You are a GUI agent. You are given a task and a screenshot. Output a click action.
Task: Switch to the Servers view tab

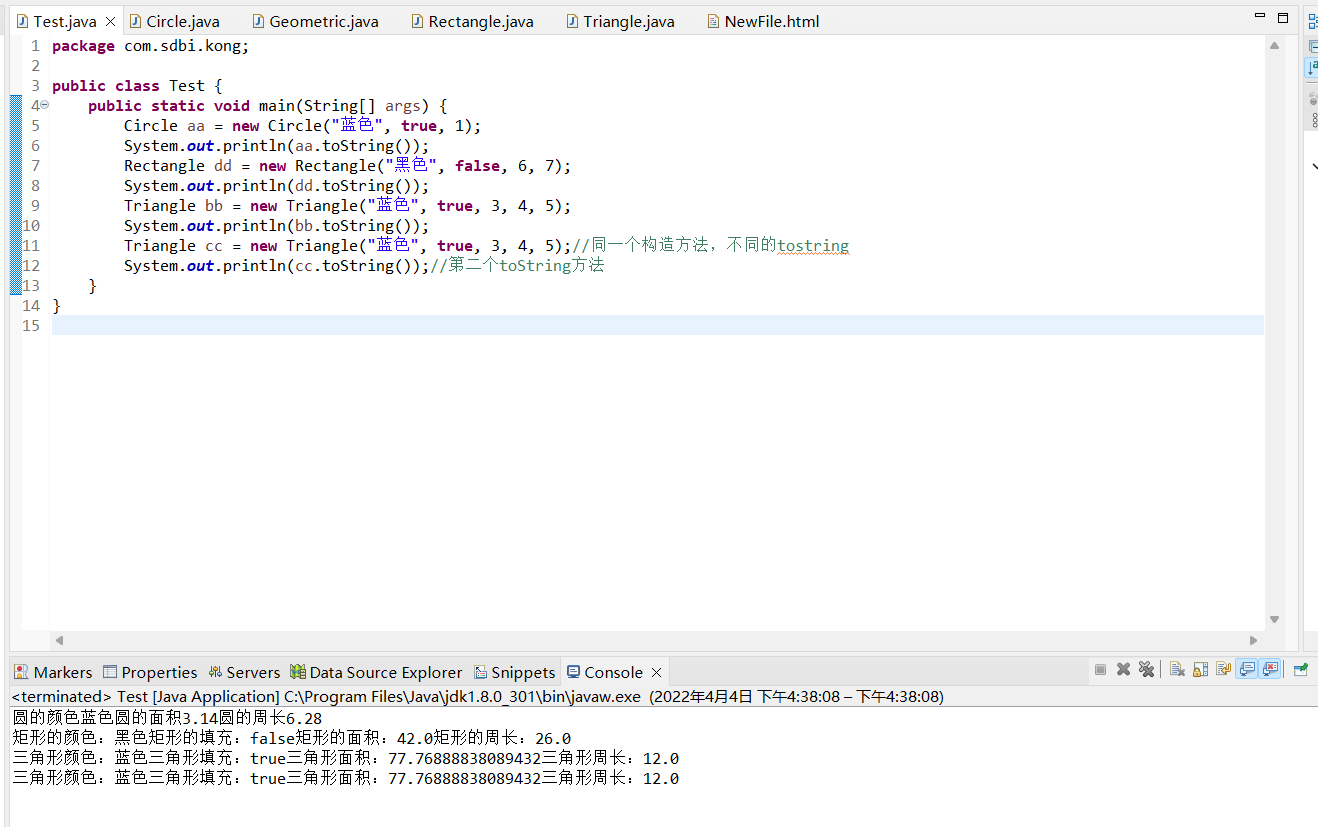click(244, 672)
